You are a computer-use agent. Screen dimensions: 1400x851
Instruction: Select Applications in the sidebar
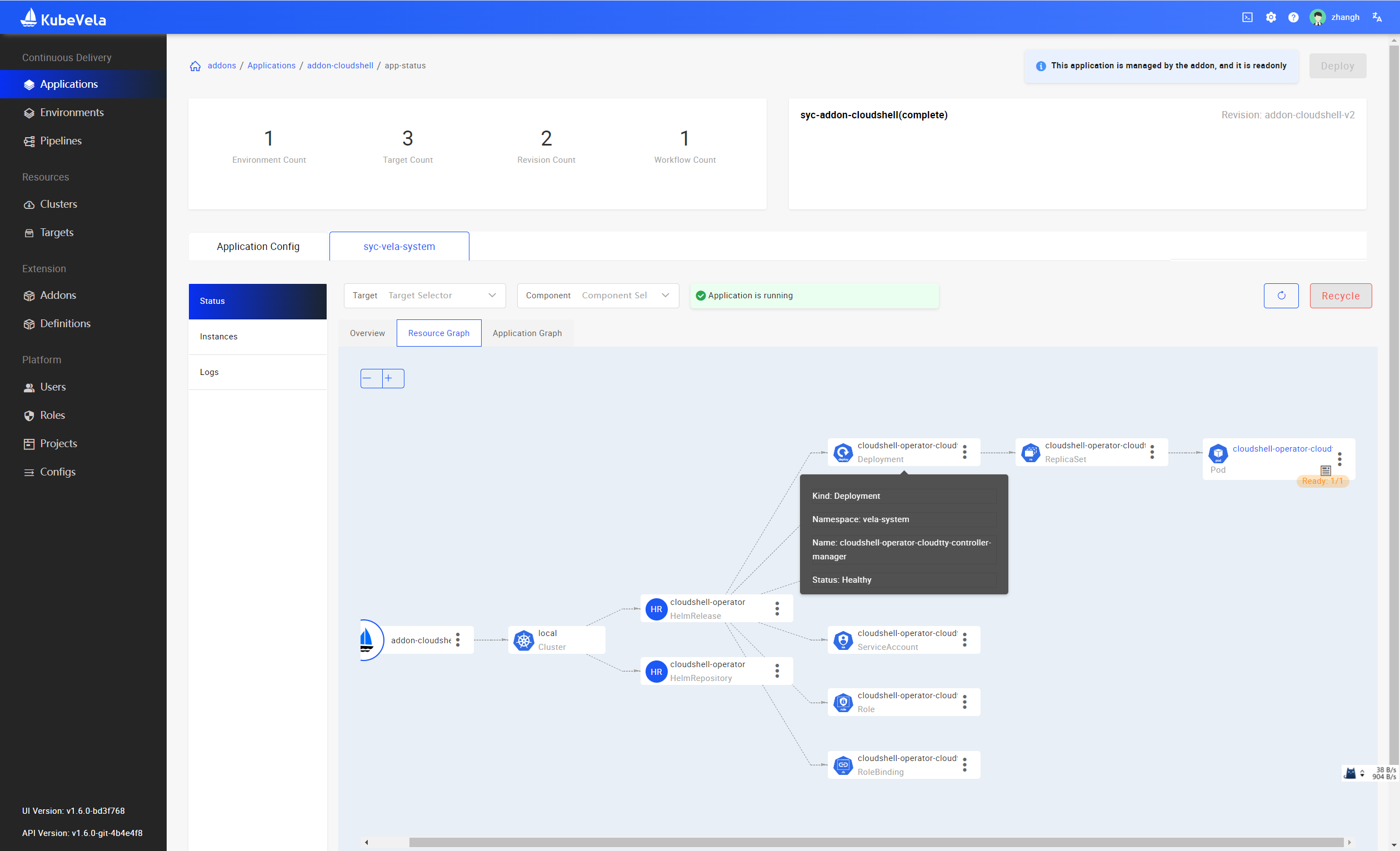(69, 83)
